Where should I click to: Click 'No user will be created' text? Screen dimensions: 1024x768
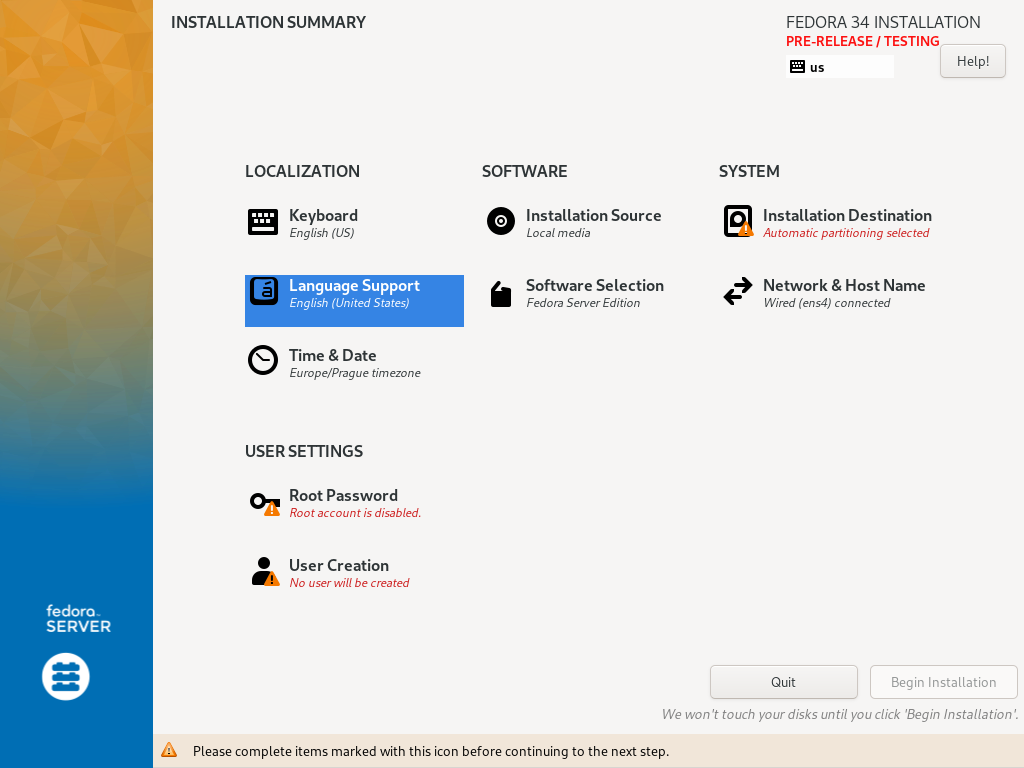click(x=349, y=583)
